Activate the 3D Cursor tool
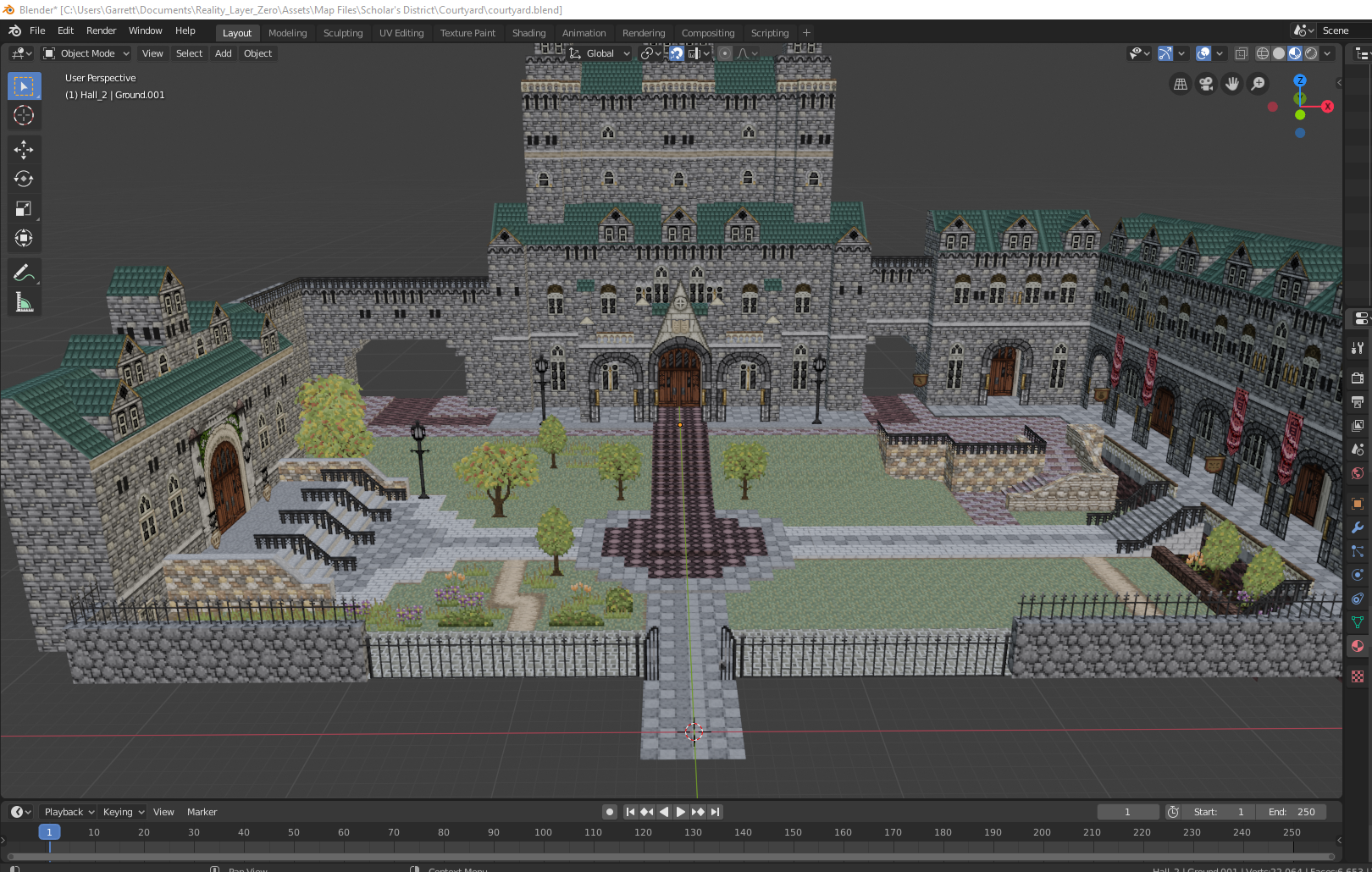Screen dimensions: 1372x872 coord(24,115)
